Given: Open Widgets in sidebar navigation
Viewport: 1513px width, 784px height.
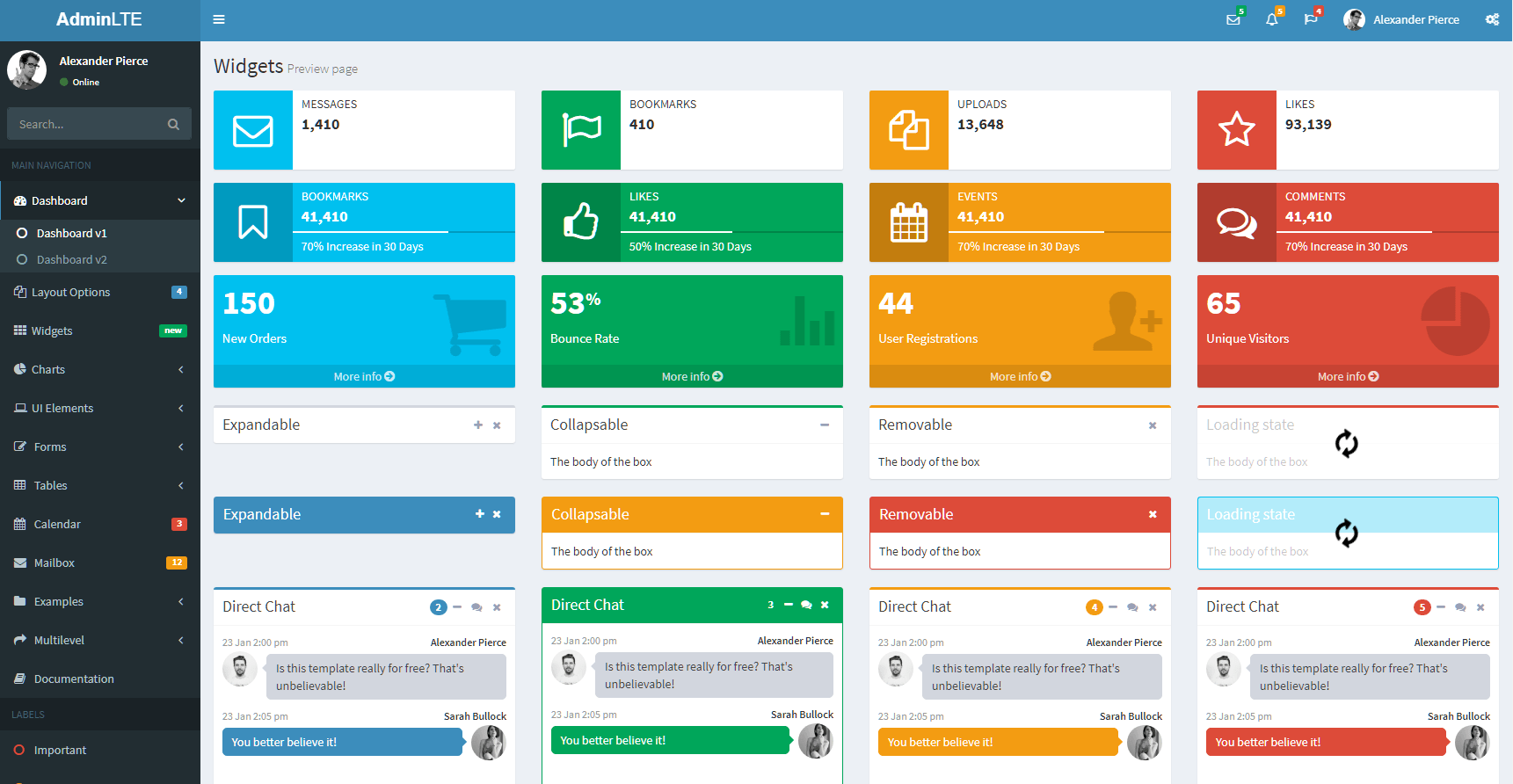Looking at the screenshot, I should pyautogui.click(x=100, y=330).
